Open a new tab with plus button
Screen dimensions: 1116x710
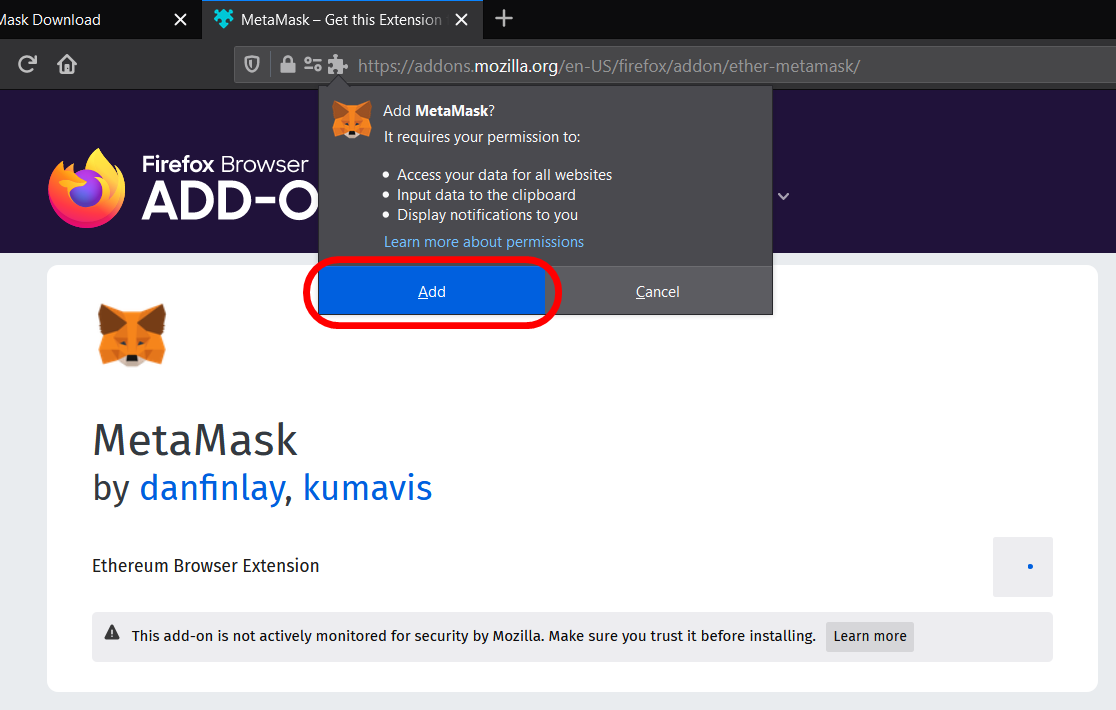click(504, 18)
